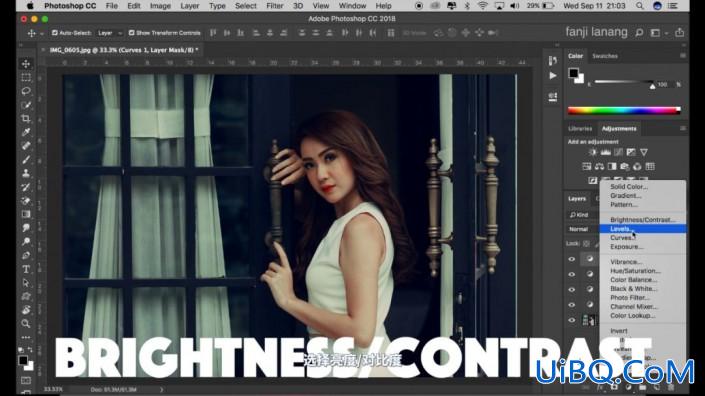Open the Auto-Select Layer dropdown

point(109,33)
